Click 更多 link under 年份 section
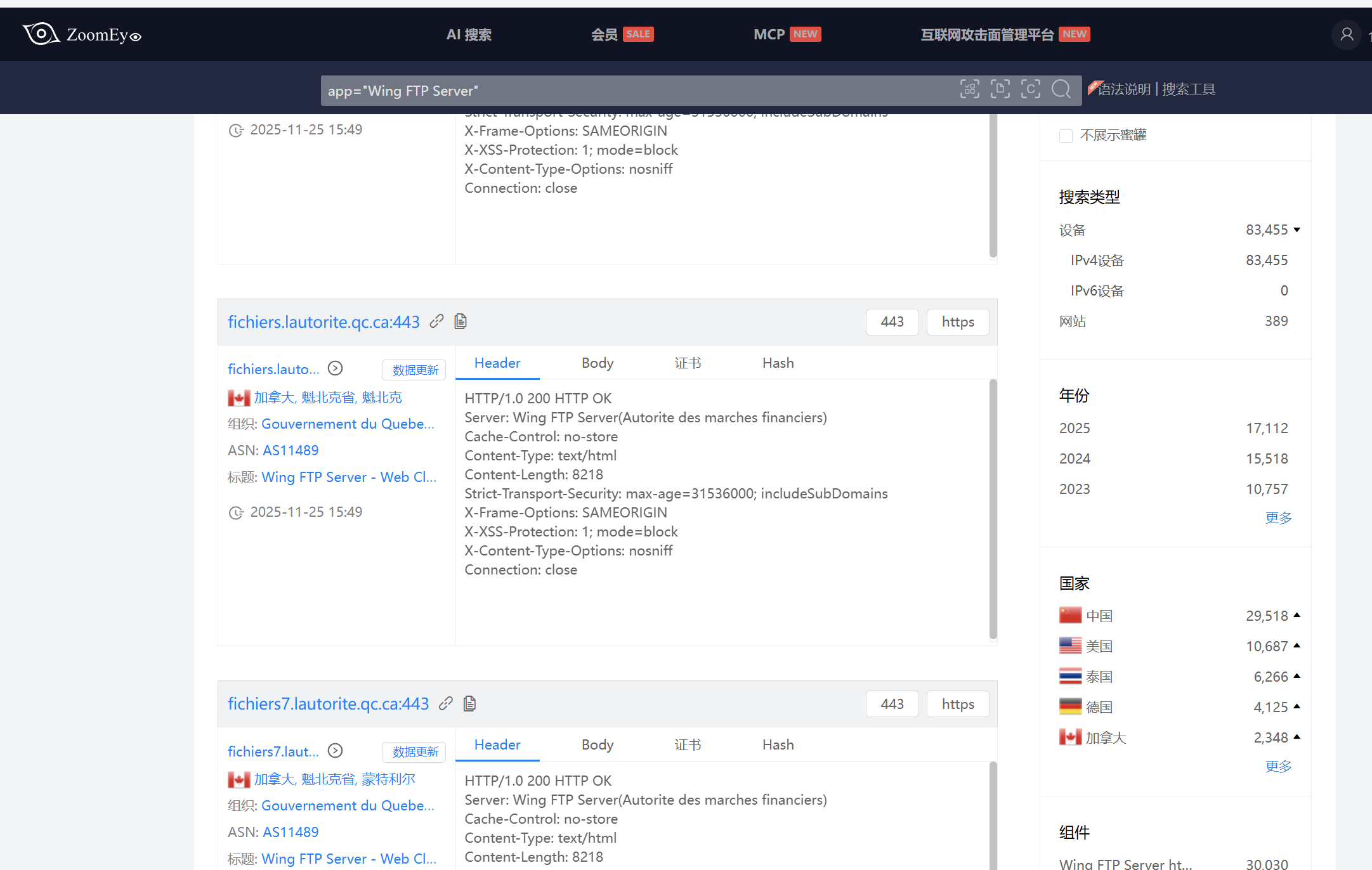Viewport: 1372px width, 870px height. (x=1278, y=518)
